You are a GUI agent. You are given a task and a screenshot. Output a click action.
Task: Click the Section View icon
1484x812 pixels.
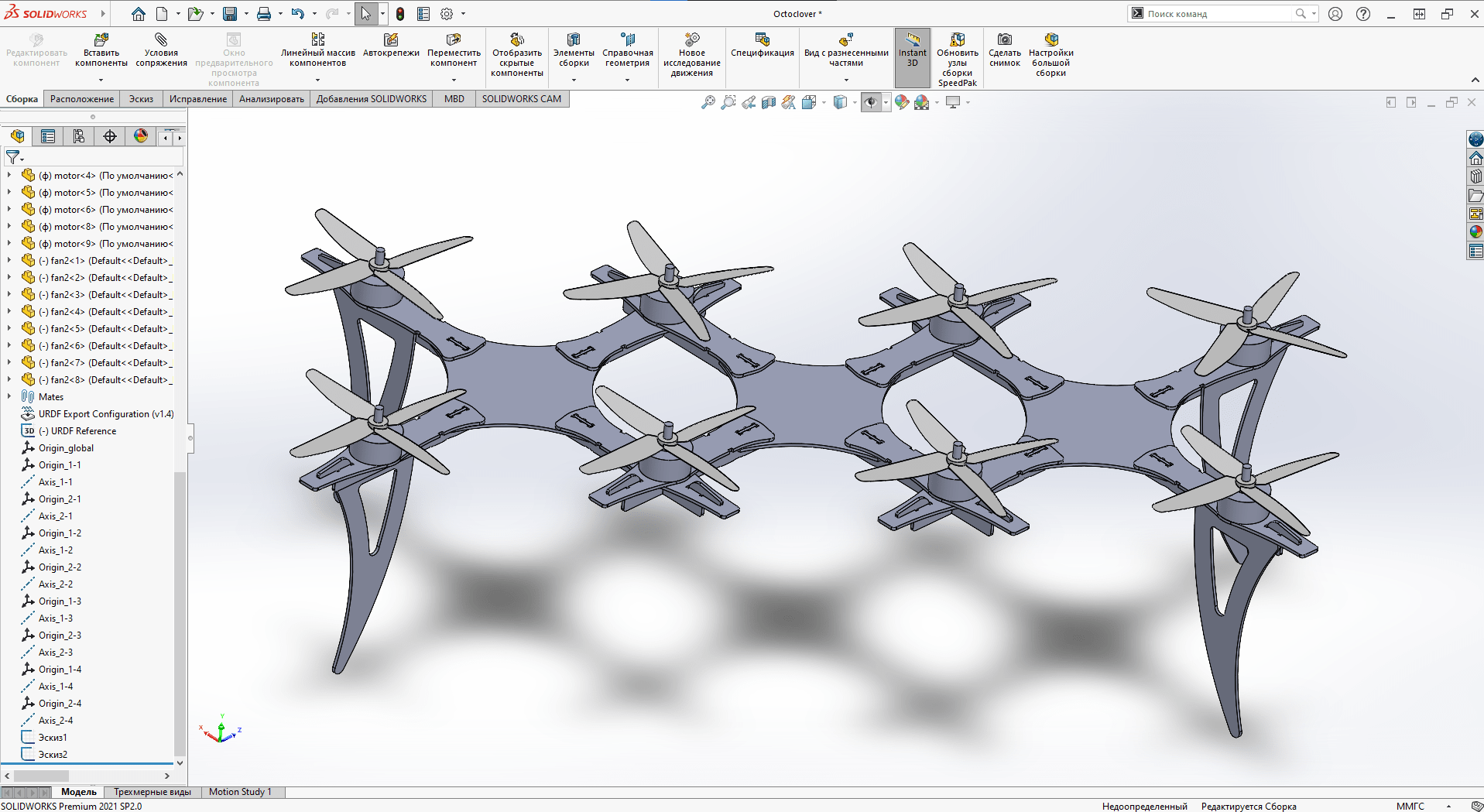(x=768, y=102)
